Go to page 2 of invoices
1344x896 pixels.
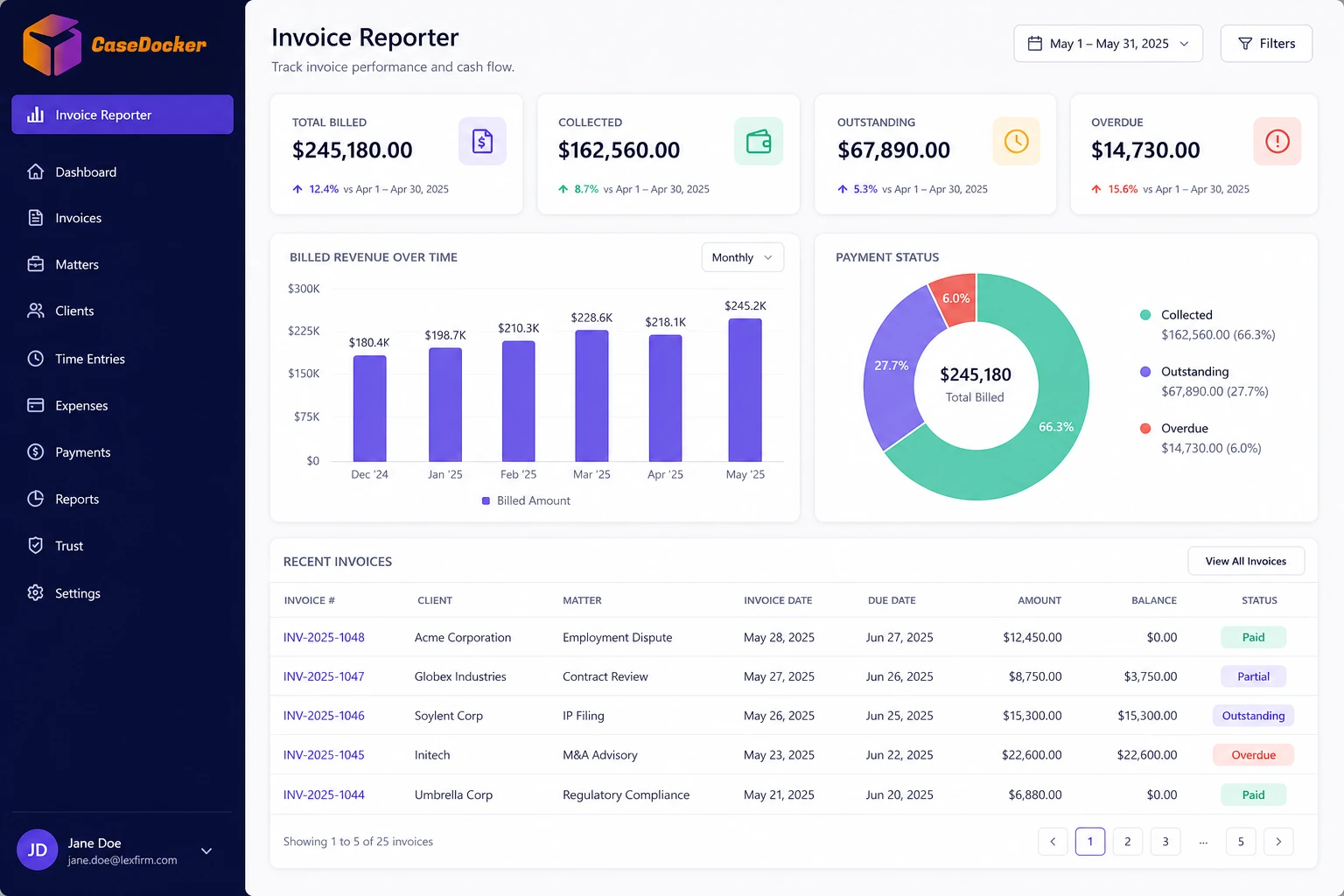click(x=1128, y=842)
